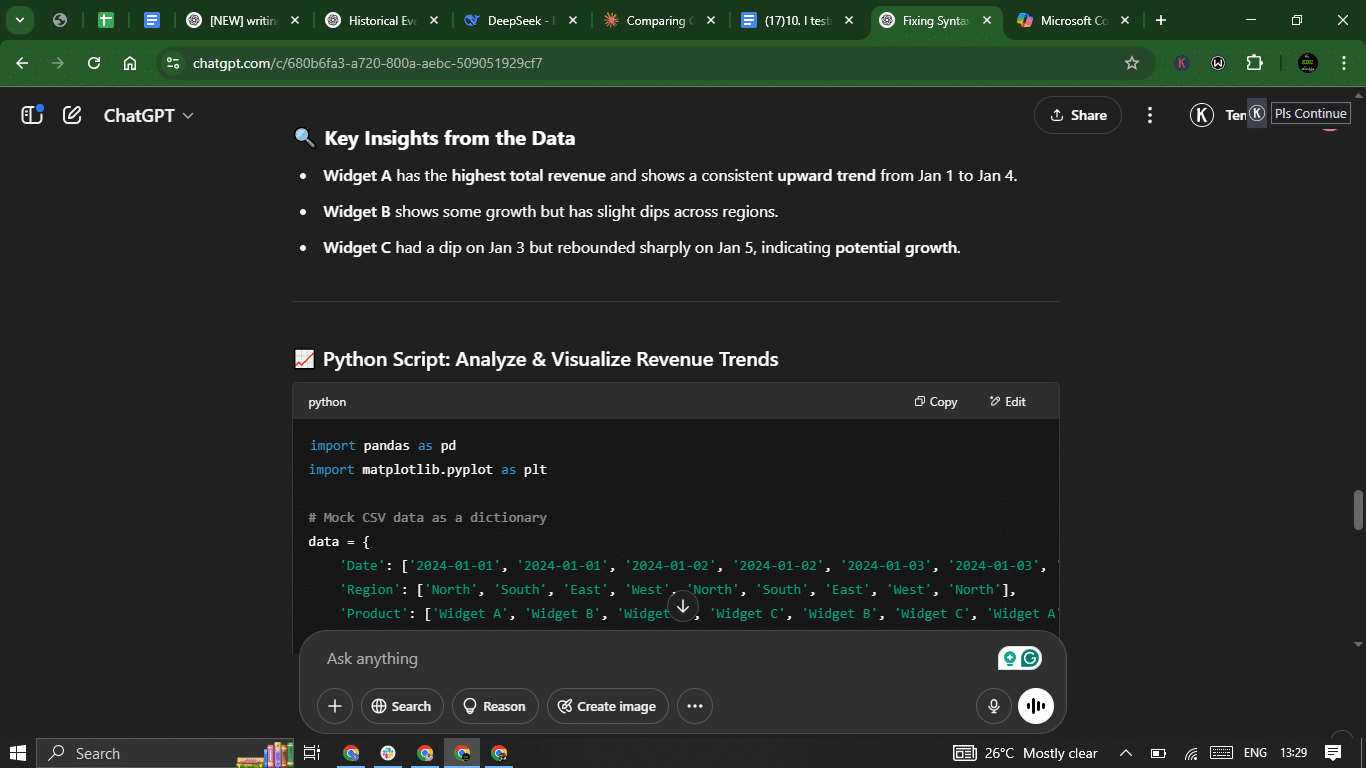Open the ChatGPT sidebar panel icon
Screen dimensions: 1366x768
pos(32,115)
